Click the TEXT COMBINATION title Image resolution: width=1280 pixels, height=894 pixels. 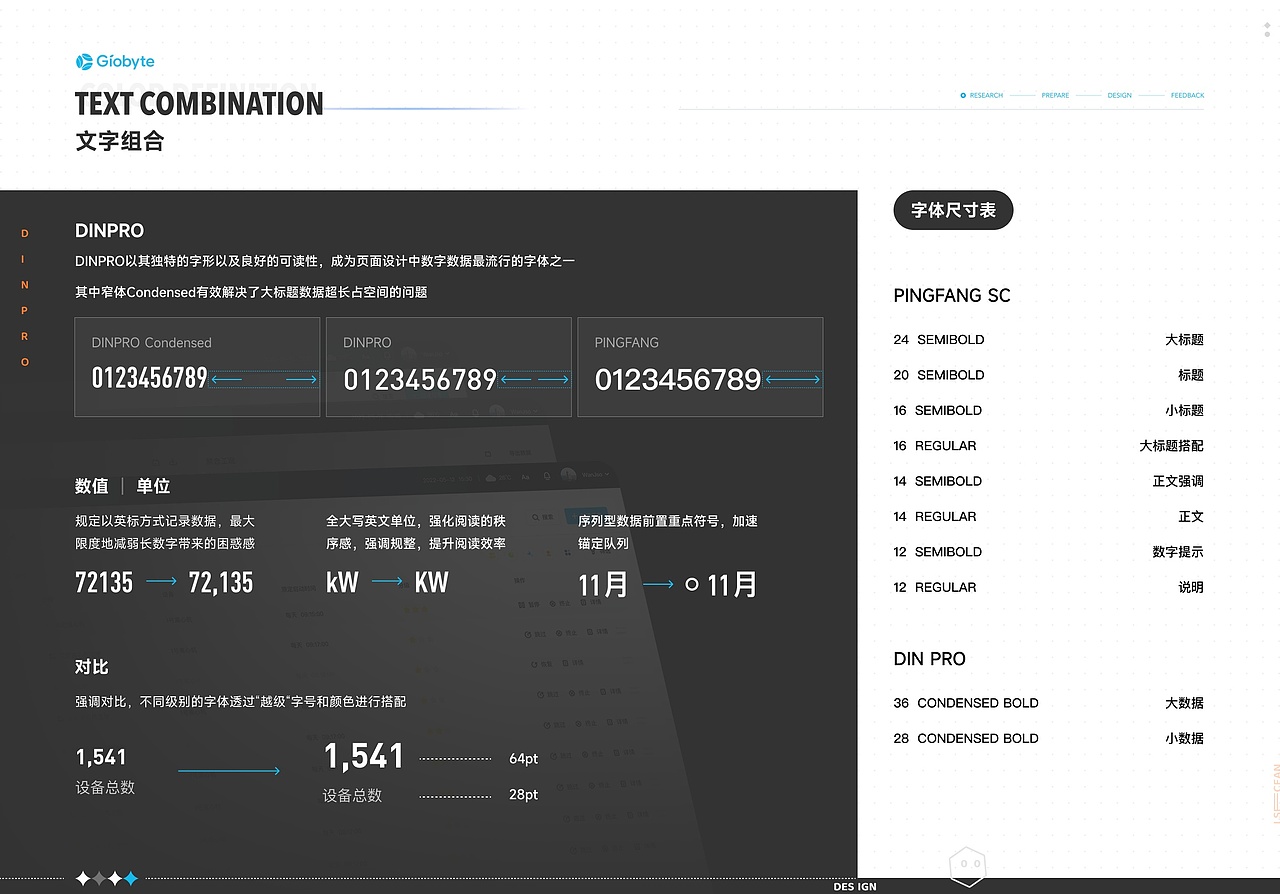pyautogui.click(x=199, y=104)
